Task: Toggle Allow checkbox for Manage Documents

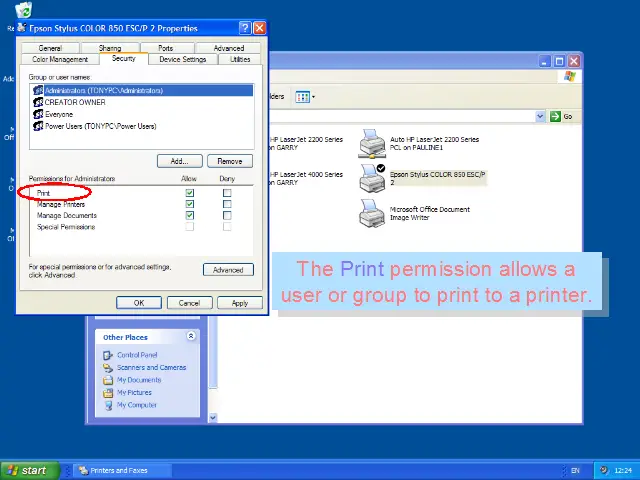Action: coord(189,216)
